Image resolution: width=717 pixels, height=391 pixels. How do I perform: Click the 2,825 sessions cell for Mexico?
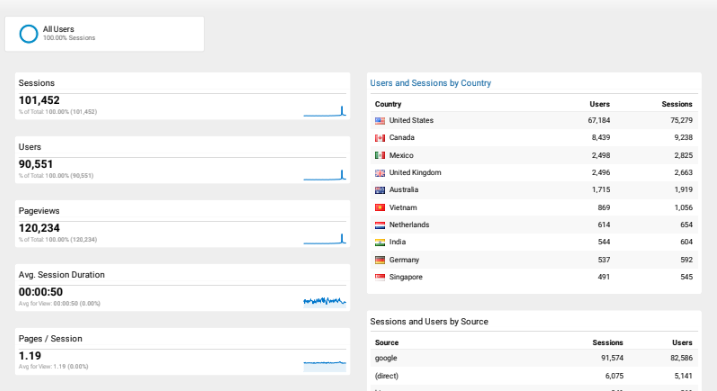pos(683,155)
